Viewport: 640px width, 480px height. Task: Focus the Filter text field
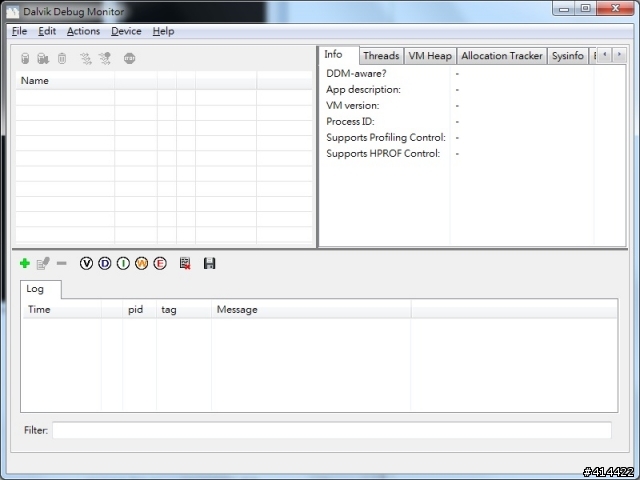click(332, 430)
